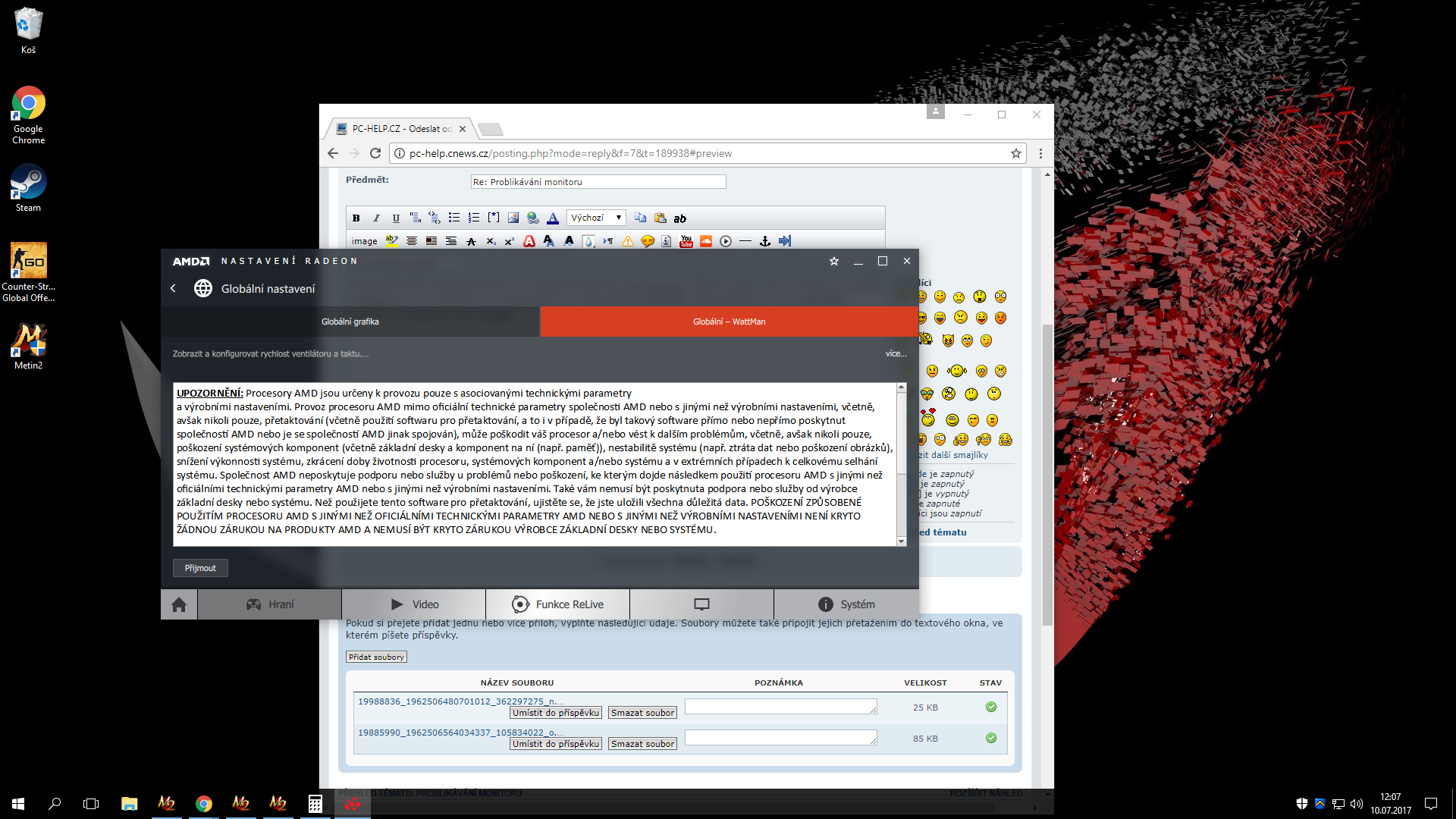
Task: Click note field for 25 KB file
Action: [781, 707]
